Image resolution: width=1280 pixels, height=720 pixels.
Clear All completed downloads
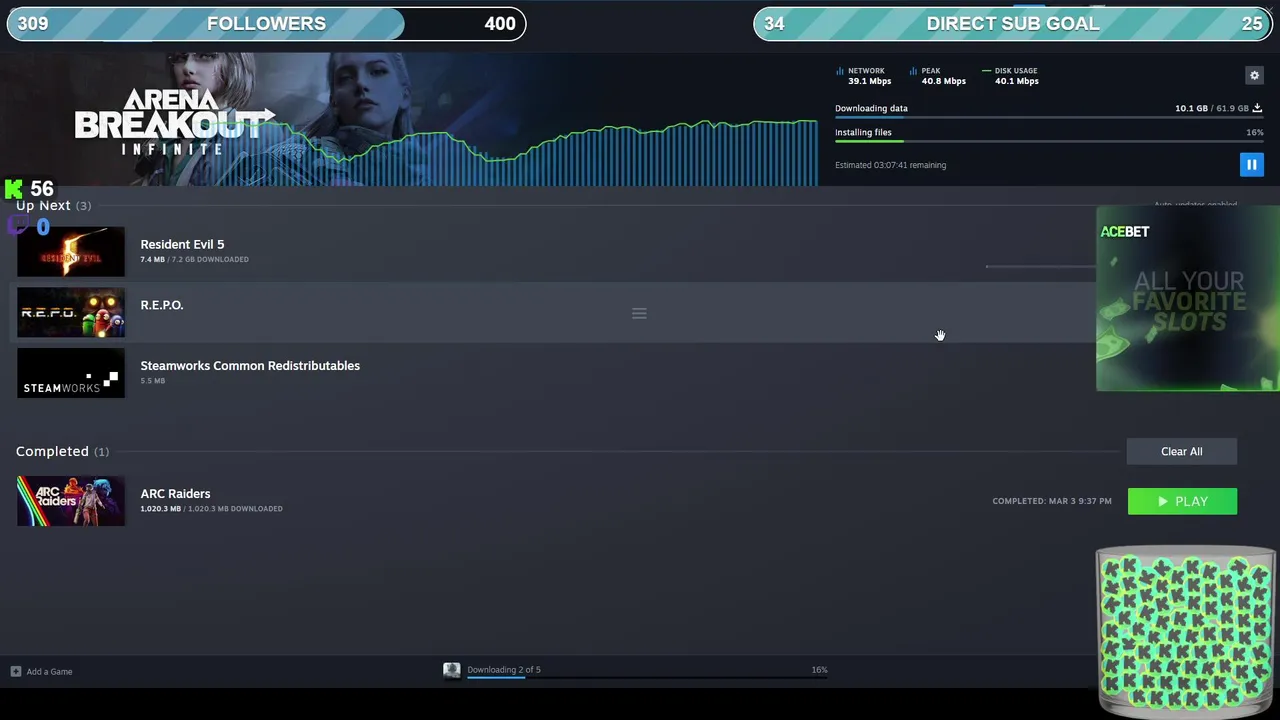[1182, 451]
